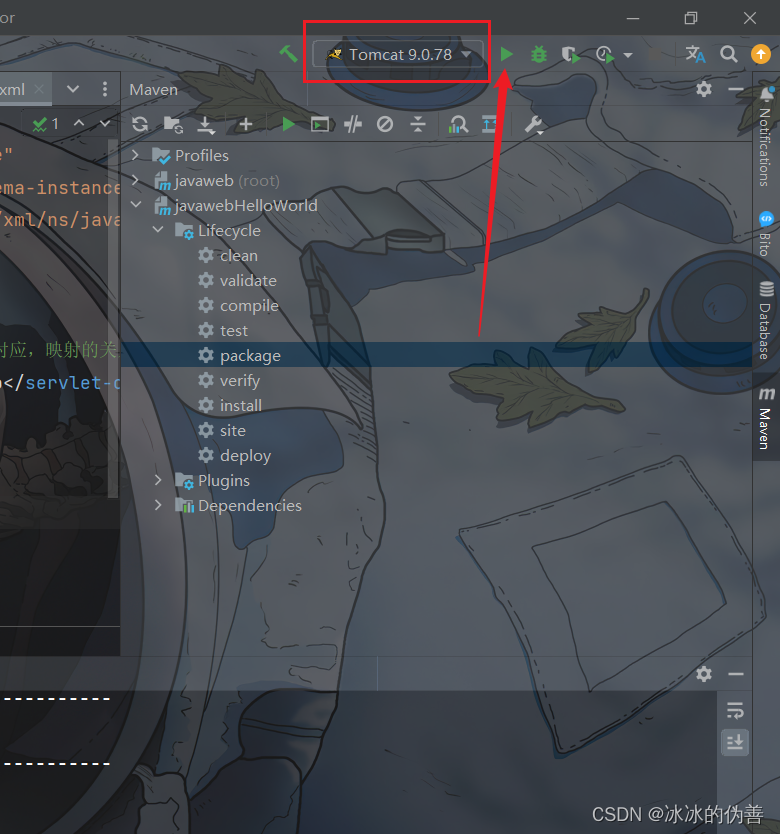780x834 pixels.
Task: Open the Translate plugin icon
Action: coord(695,54)
